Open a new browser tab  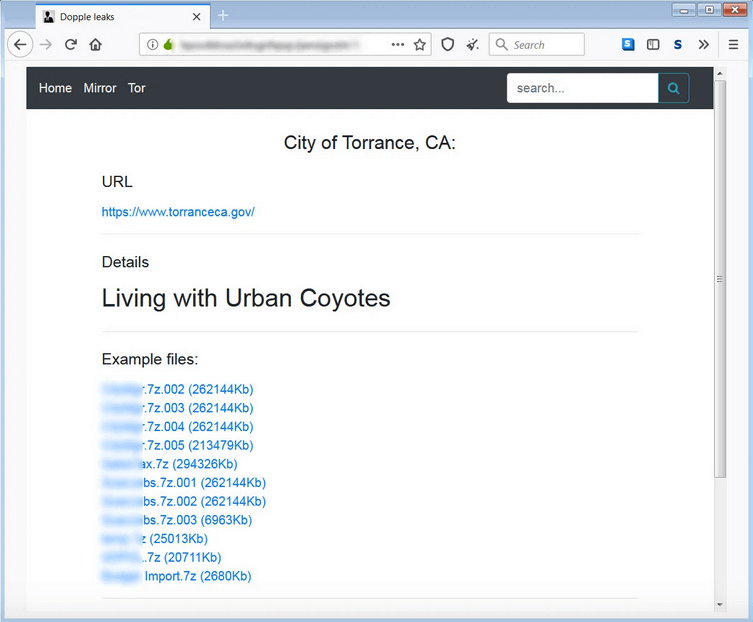[223, 16]
